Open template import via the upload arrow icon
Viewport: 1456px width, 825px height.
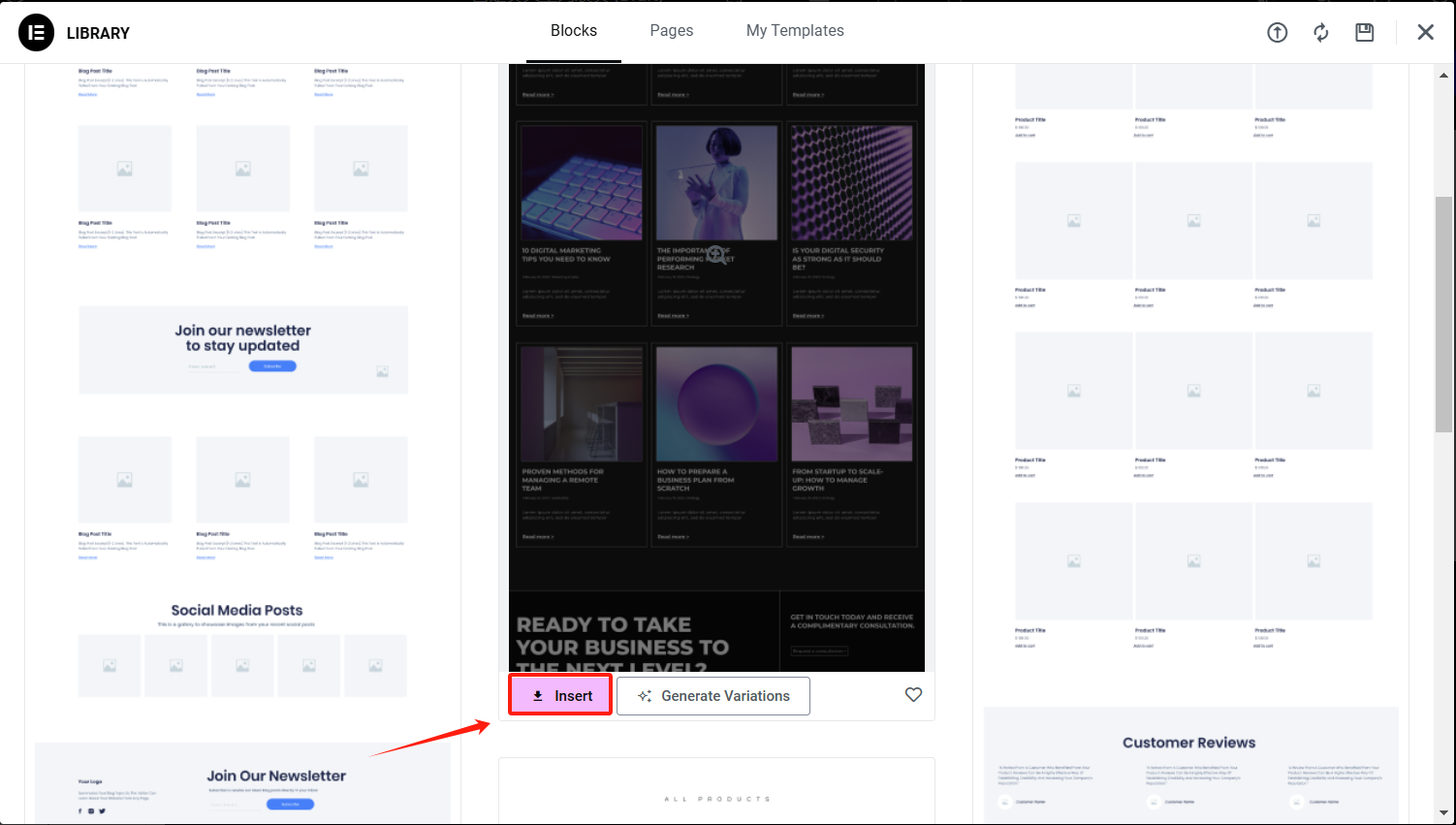coord(1277,32)
